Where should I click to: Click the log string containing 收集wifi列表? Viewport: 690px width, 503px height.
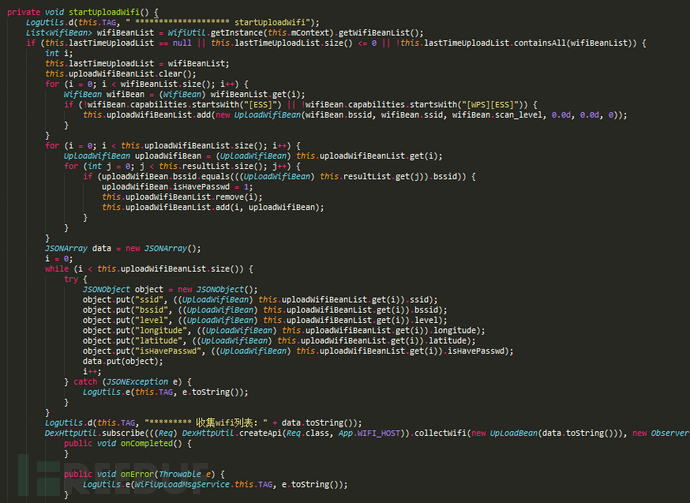pyautogui.click(x=206, y=423)
